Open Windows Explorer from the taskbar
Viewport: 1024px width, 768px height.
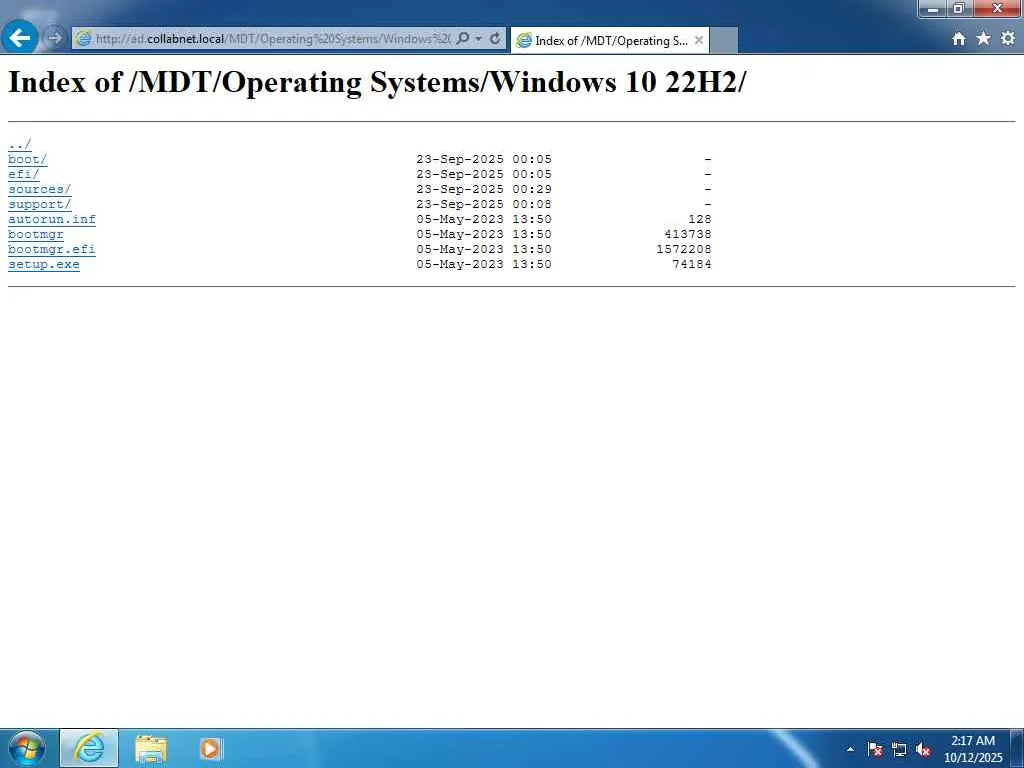click(x=151, y=748)
